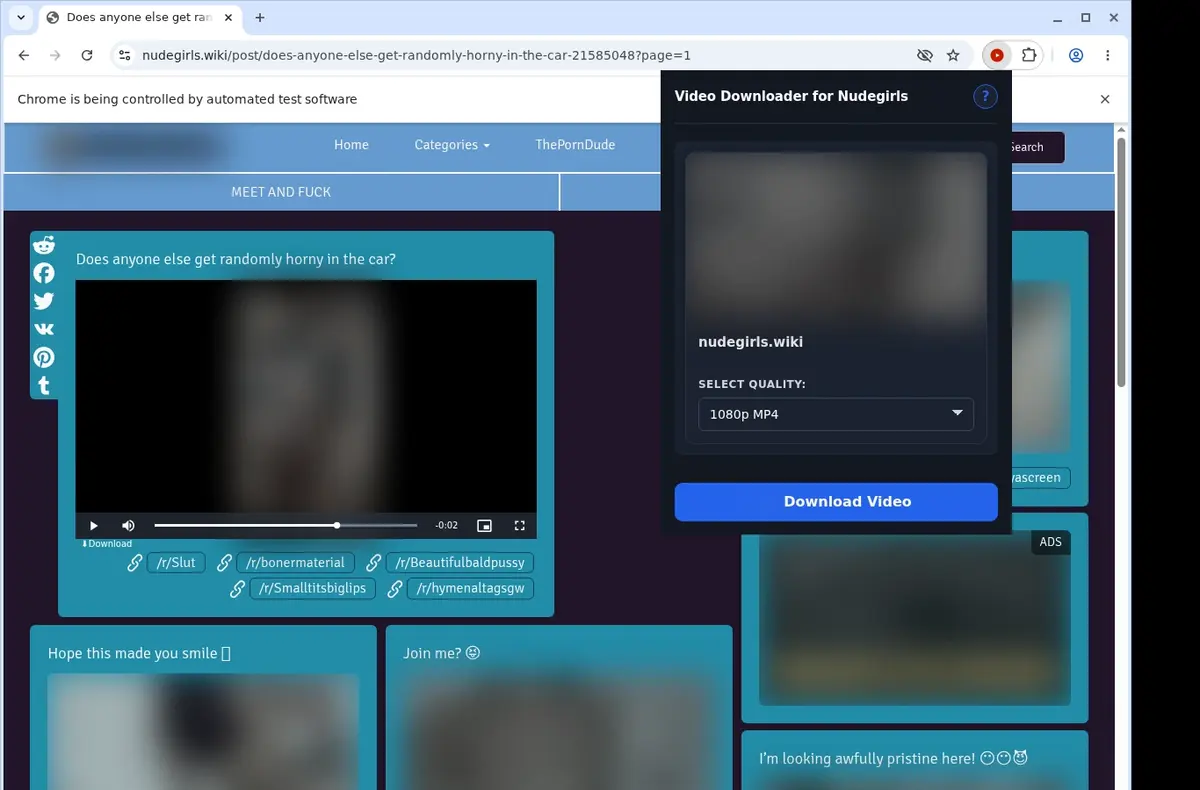Go back to the previous page
Image resolution: width=1200 pixels, height=790 pixels.
point(24,56)
